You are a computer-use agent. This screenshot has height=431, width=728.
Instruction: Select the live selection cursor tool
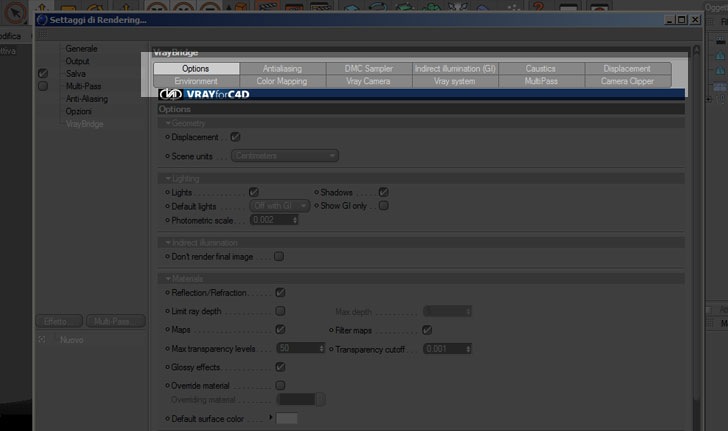coord(16,12)
